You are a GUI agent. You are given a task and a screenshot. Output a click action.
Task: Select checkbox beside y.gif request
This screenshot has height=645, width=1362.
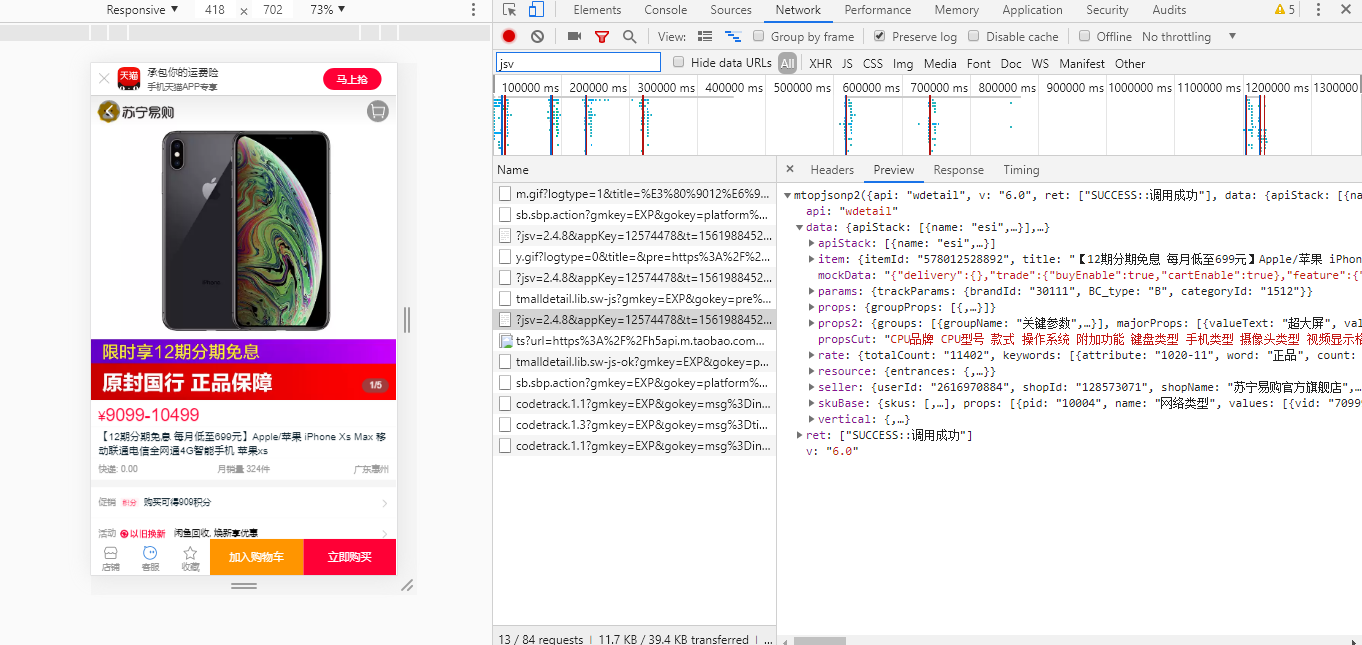coord(506,256)
